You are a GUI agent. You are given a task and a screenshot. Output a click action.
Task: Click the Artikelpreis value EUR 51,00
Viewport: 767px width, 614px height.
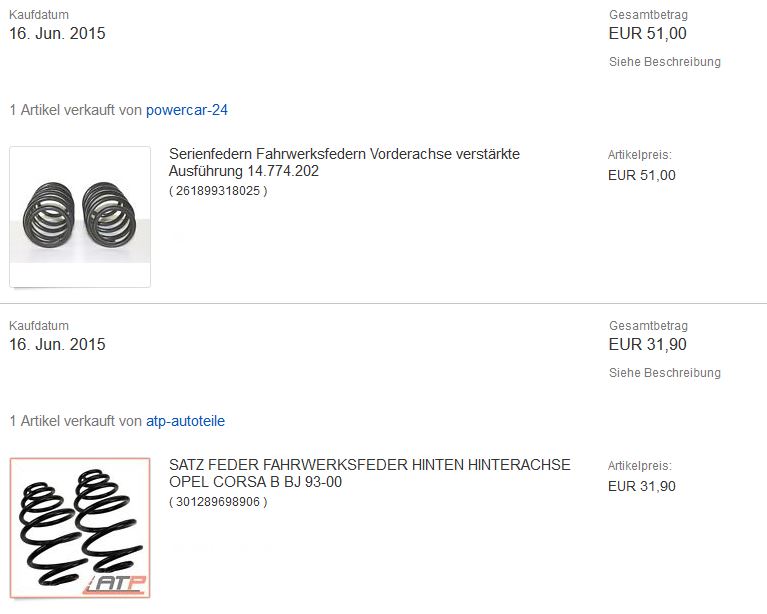(x=642, y=175)
